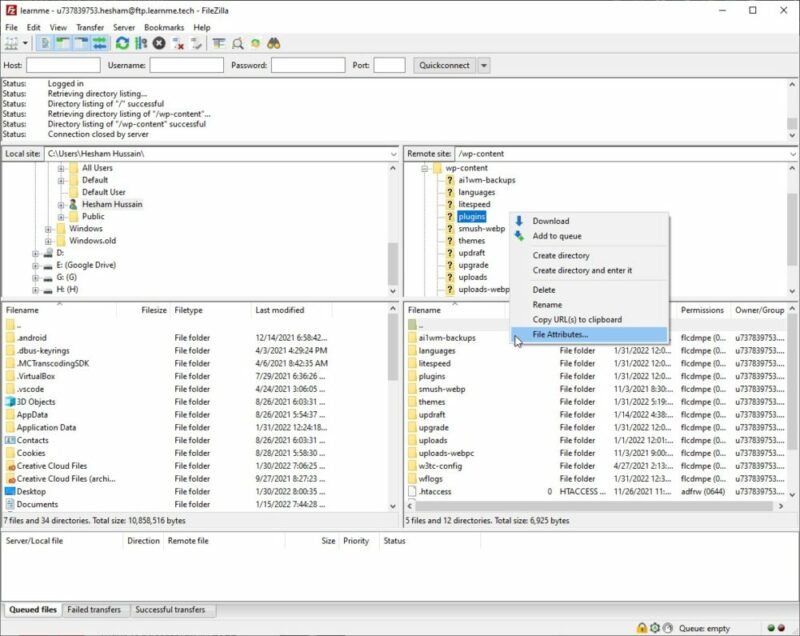Click the Quickconnect button
Image resolution: width=800 pixels, height=636 pixels.
point(444,65)
